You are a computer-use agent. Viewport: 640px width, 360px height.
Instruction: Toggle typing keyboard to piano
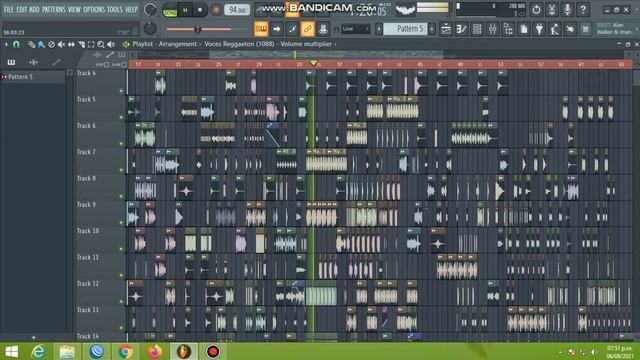tap(261, 29)
